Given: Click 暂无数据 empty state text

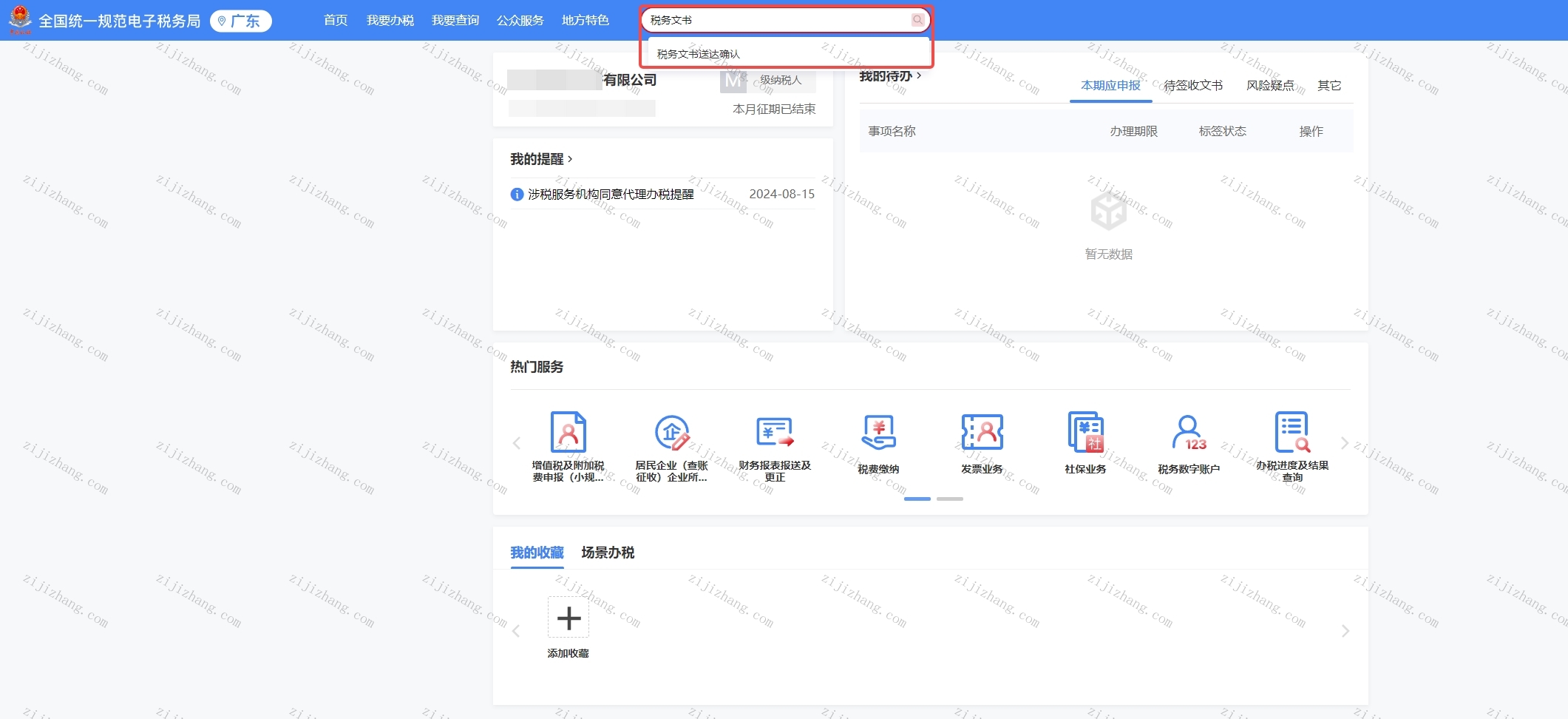Looking at the screenshot, I should [1109, 254].
